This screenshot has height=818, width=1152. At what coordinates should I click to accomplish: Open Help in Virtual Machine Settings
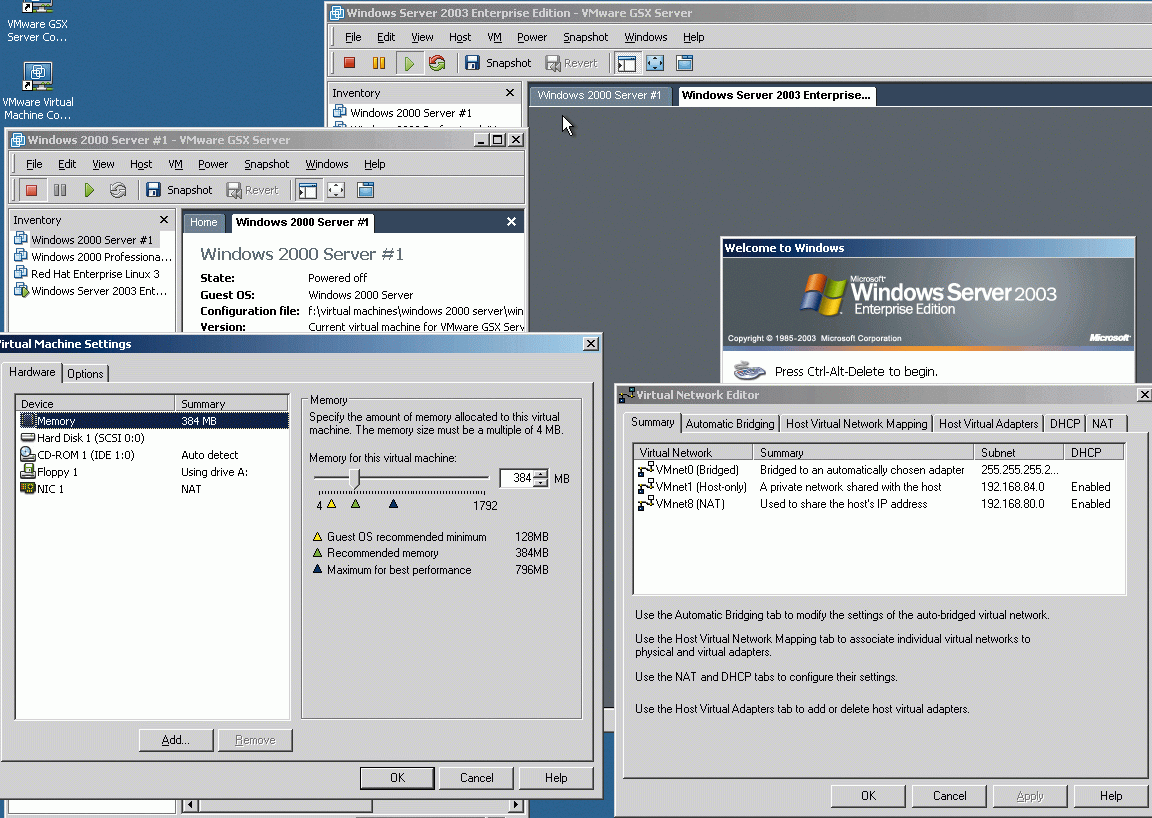coord(555,778)
